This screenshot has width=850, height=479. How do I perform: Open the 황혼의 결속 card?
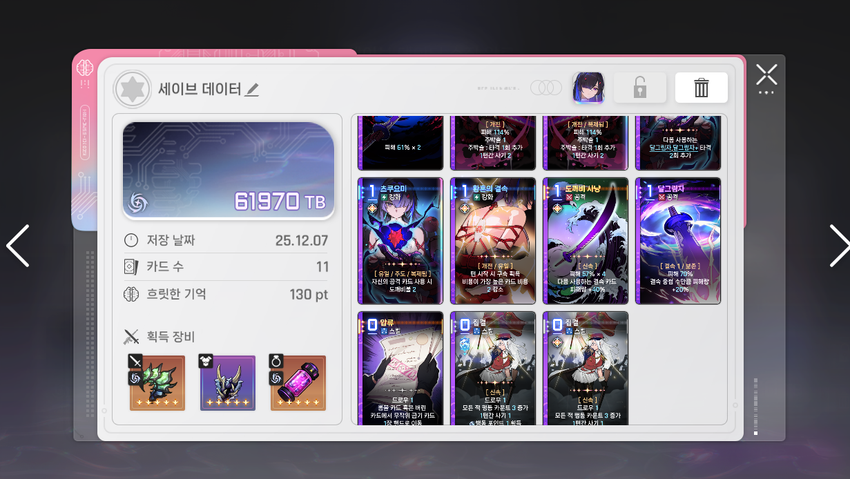[x=493, y=241]
